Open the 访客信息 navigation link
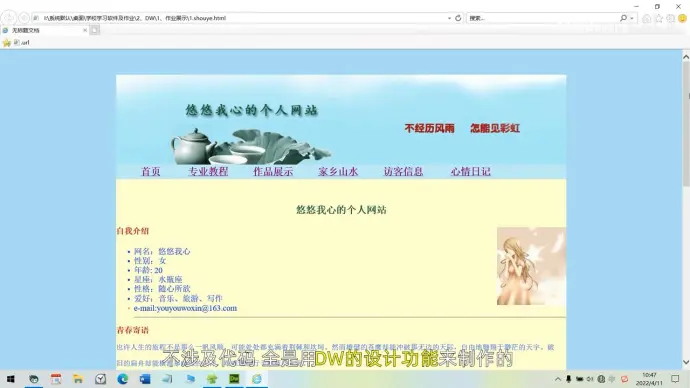This screenshot has height=388, width=690. pos(403,172)
